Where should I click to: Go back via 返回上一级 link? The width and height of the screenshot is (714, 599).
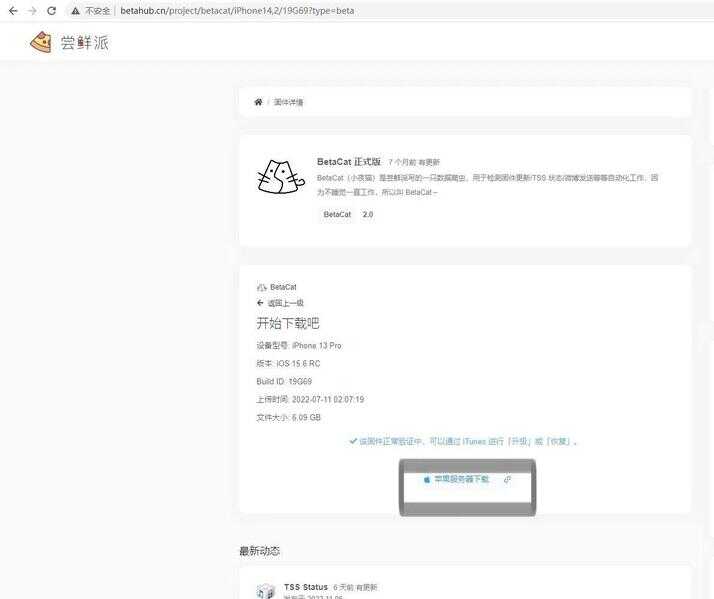285,303
